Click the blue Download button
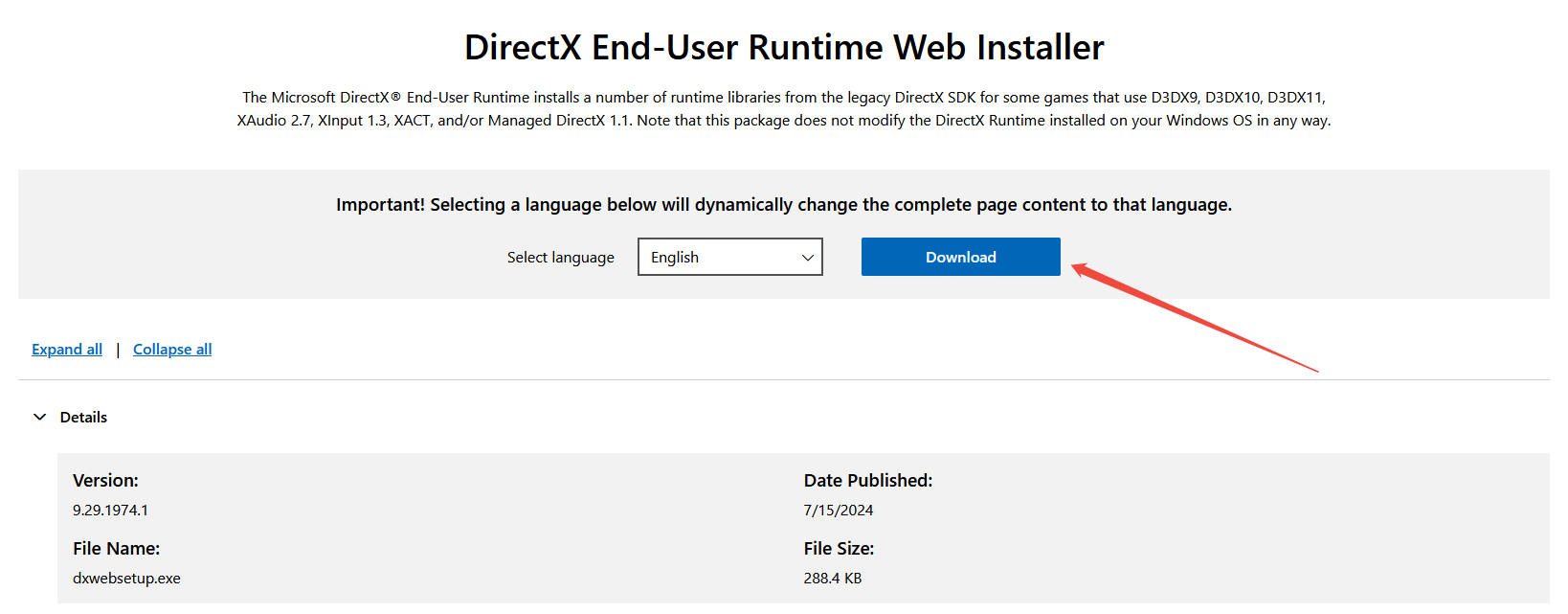Screen dimensions: 1568x614 pos(960,257)
